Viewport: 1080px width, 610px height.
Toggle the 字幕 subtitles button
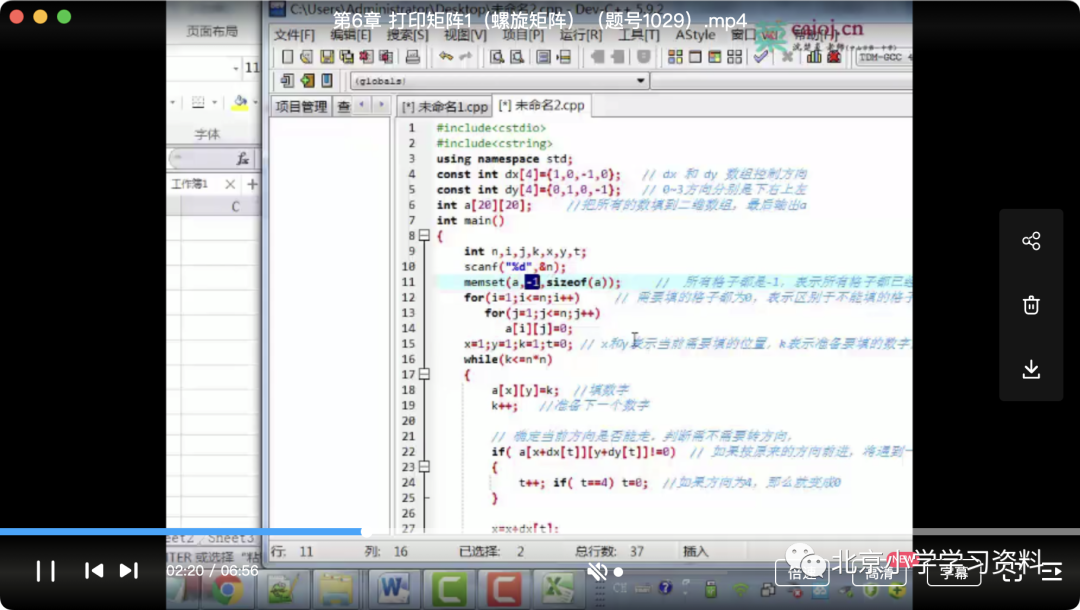(x=954, y=572)
